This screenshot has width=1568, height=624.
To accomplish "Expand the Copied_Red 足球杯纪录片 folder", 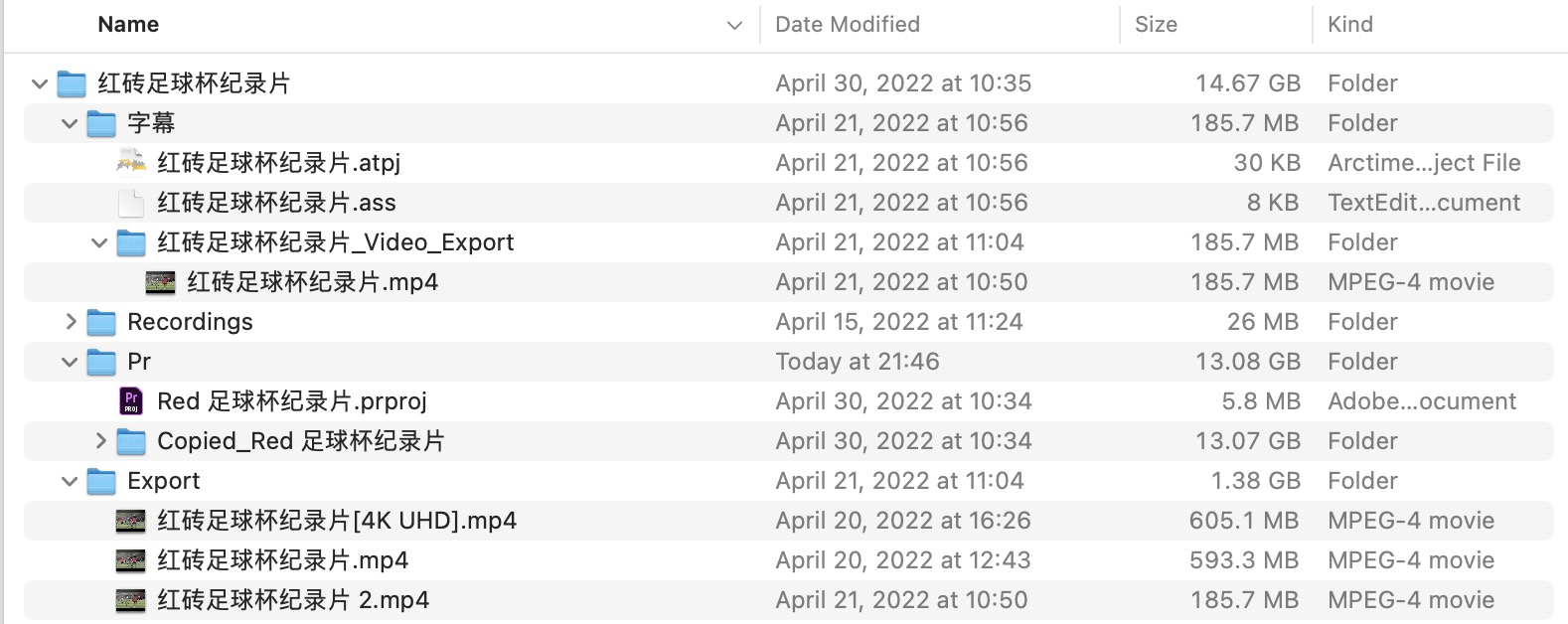I will coord(99,441).
